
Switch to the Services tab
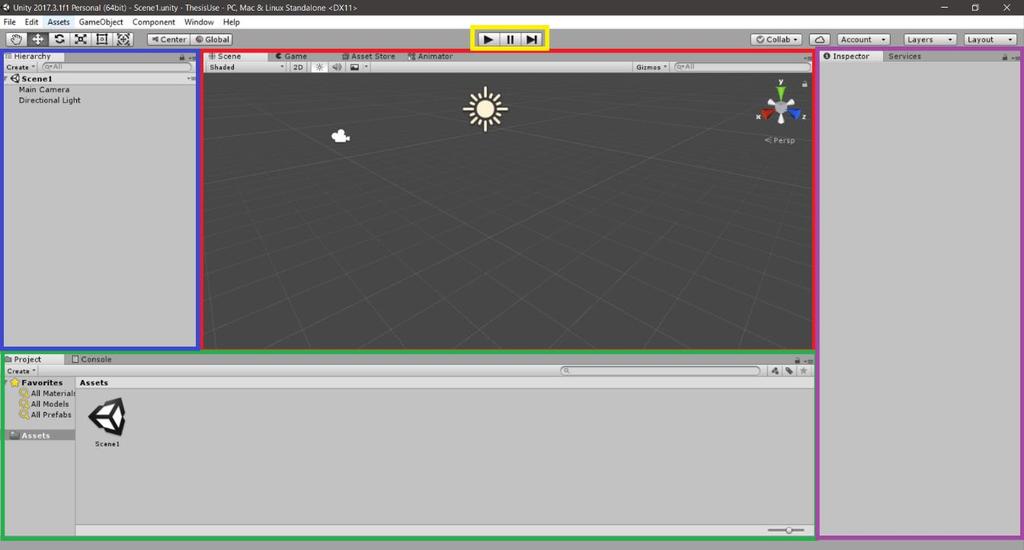coord(904,56)
